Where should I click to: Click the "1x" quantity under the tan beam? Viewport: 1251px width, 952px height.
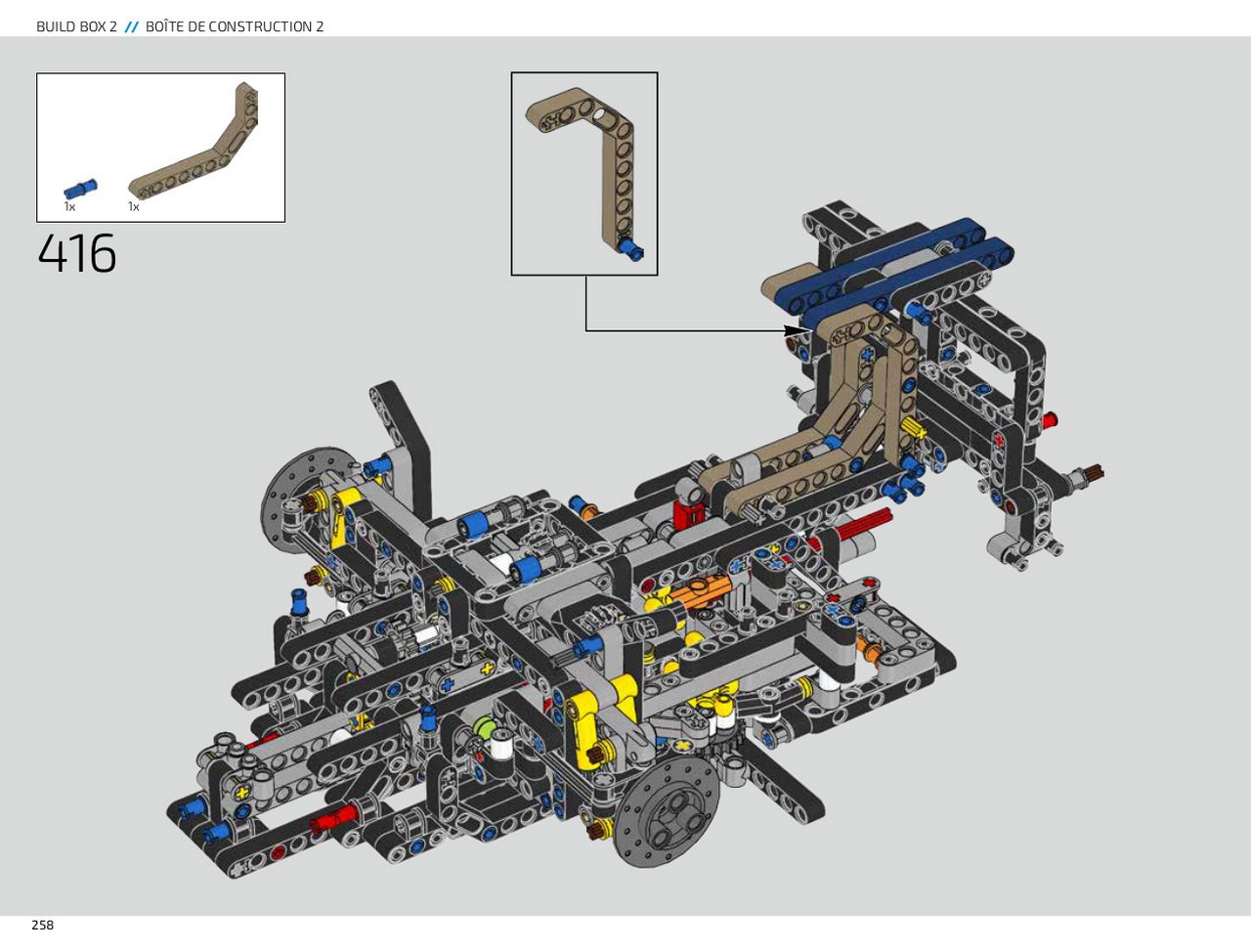click(x=133, y=207)
